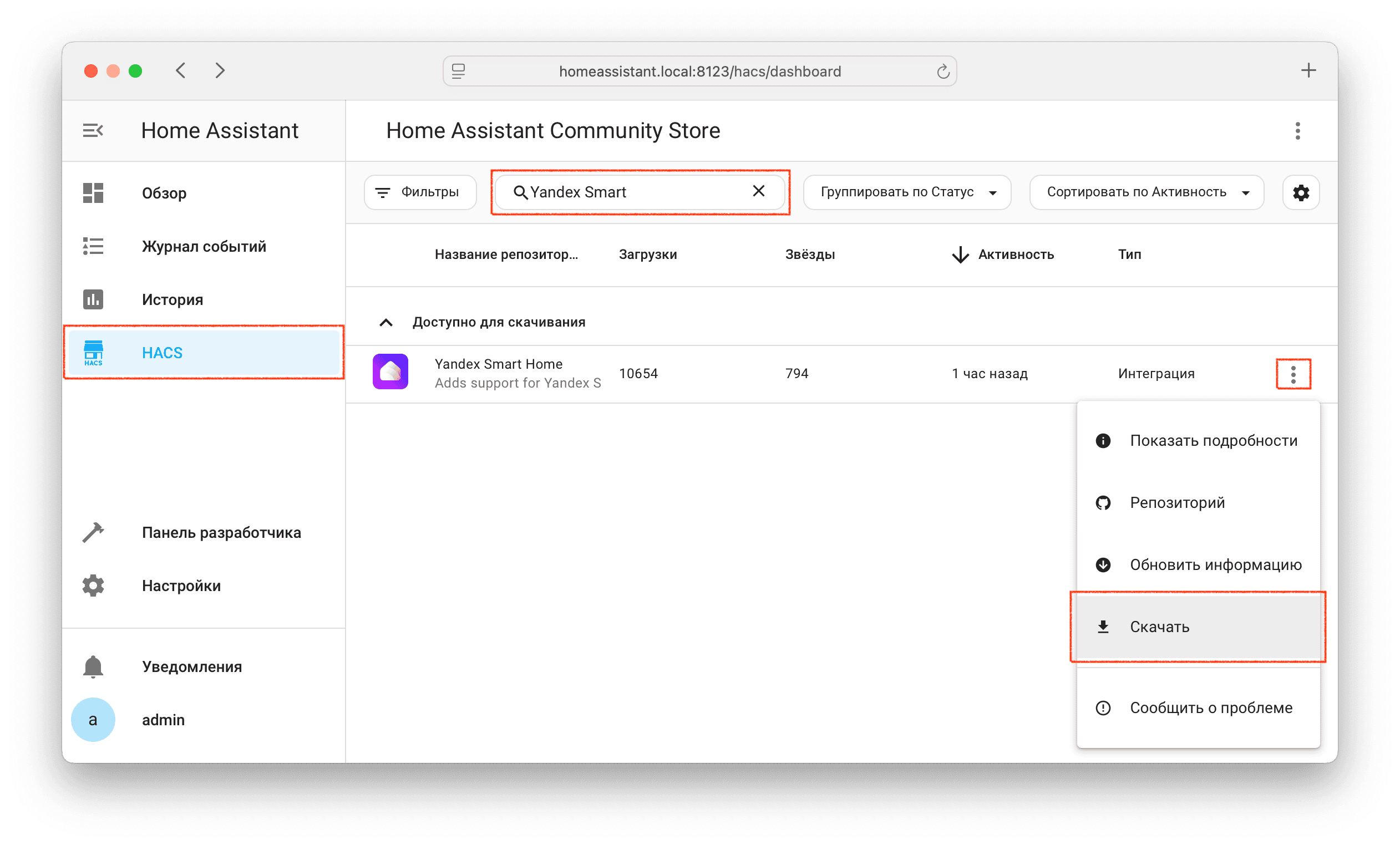1400x845 pixels.
Task: Open the Filters button
Action: pos(419,192)
